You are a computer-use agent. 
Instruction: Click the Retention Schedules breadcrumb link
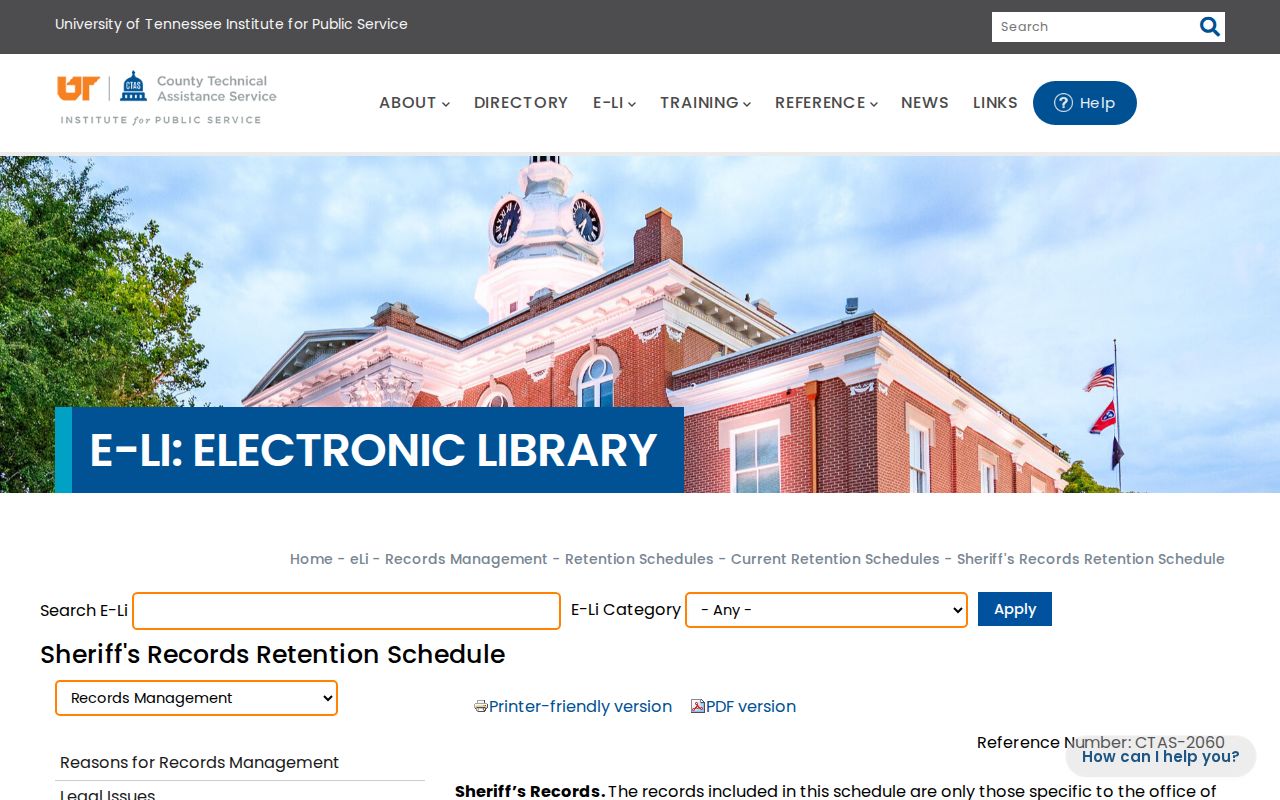coord(639,559)
